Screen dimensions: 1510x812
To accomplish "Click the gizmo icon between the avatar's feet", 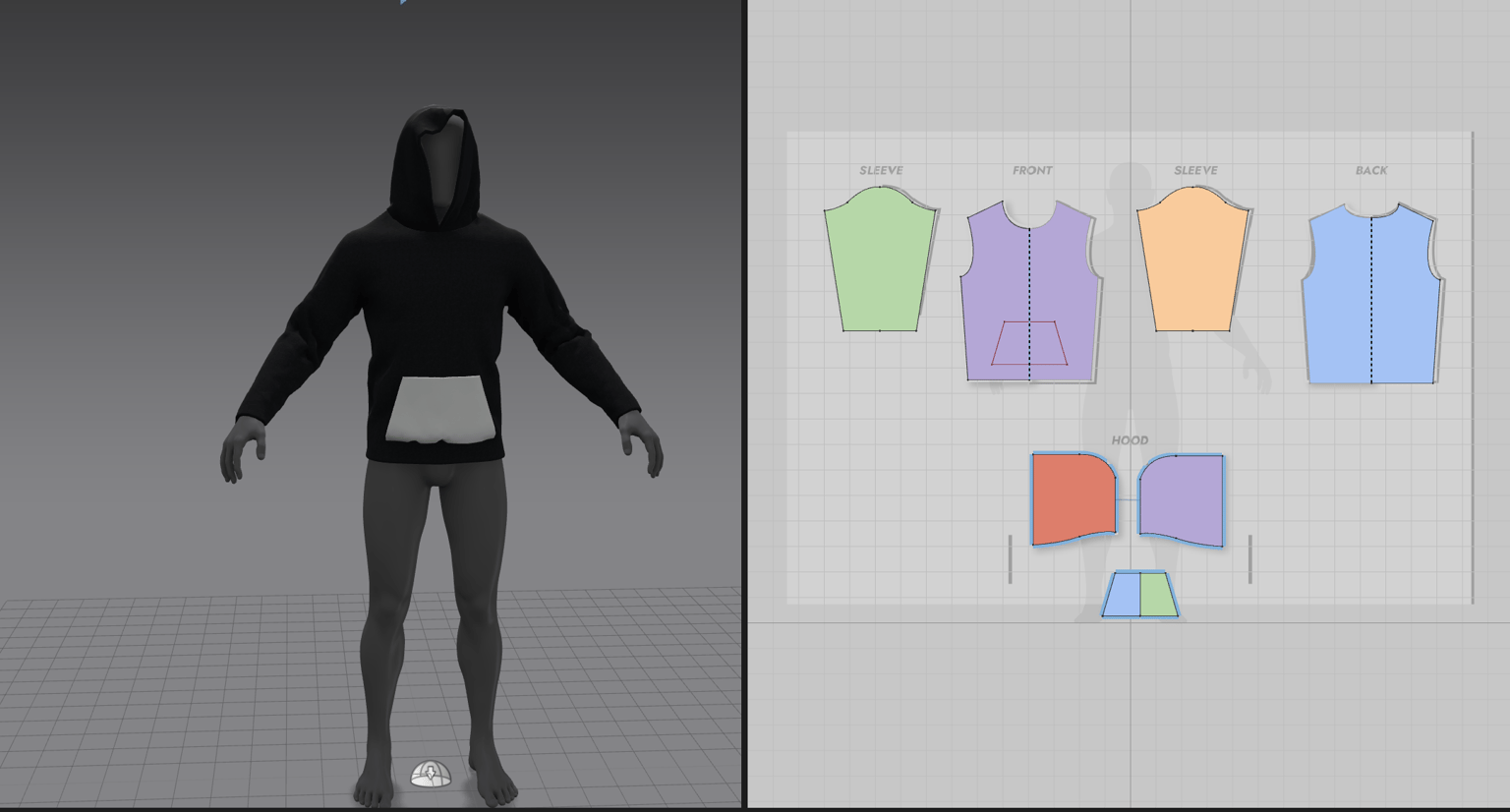I will tap(431, 774).
